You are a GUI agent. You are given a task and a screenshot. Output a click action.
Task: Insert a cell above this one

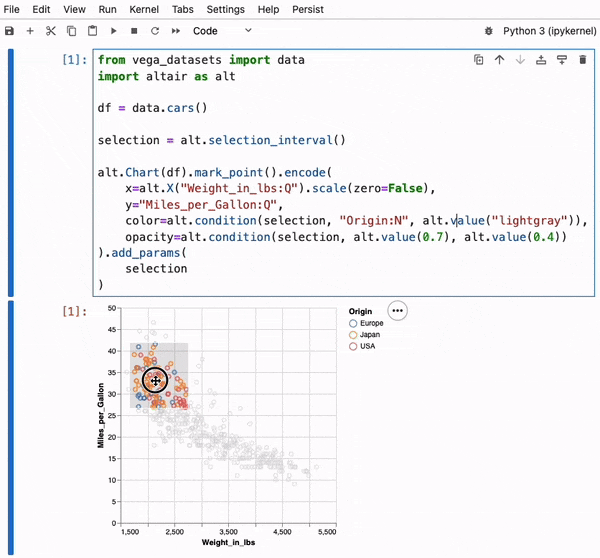(x=541, y=60)
